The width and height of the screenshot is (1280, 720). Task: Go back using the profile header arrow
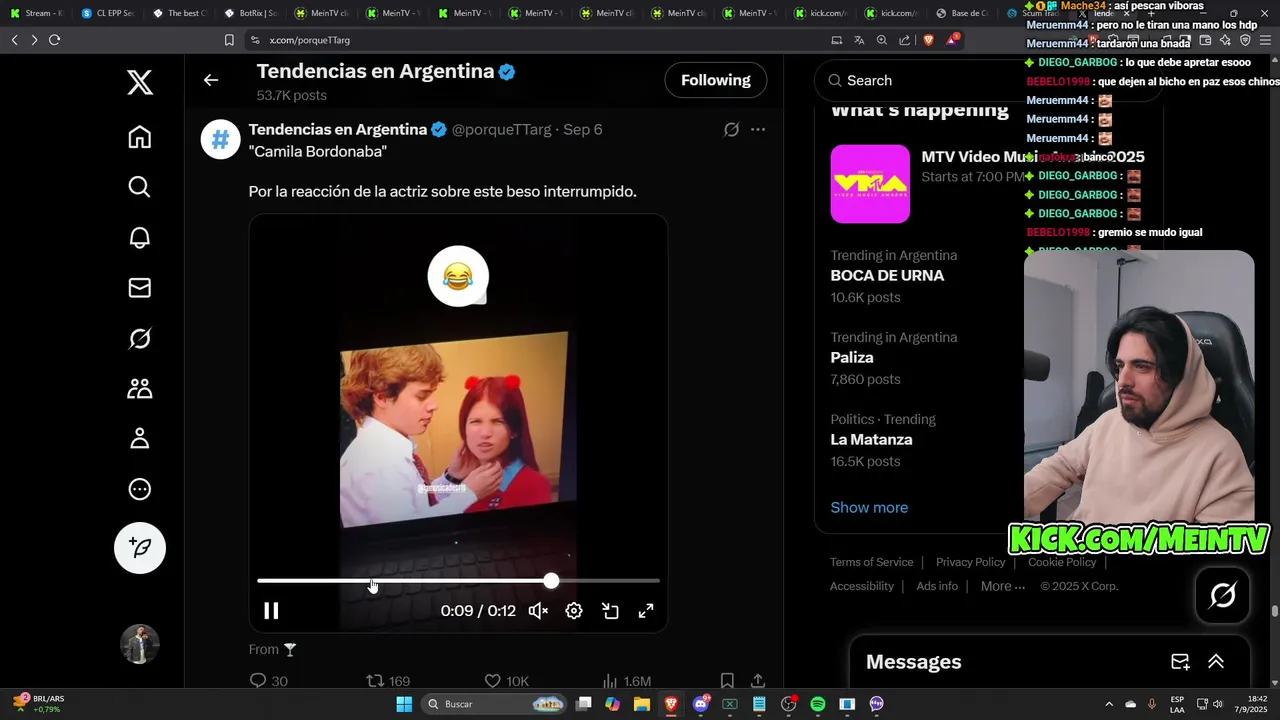[x=211, y=80]
